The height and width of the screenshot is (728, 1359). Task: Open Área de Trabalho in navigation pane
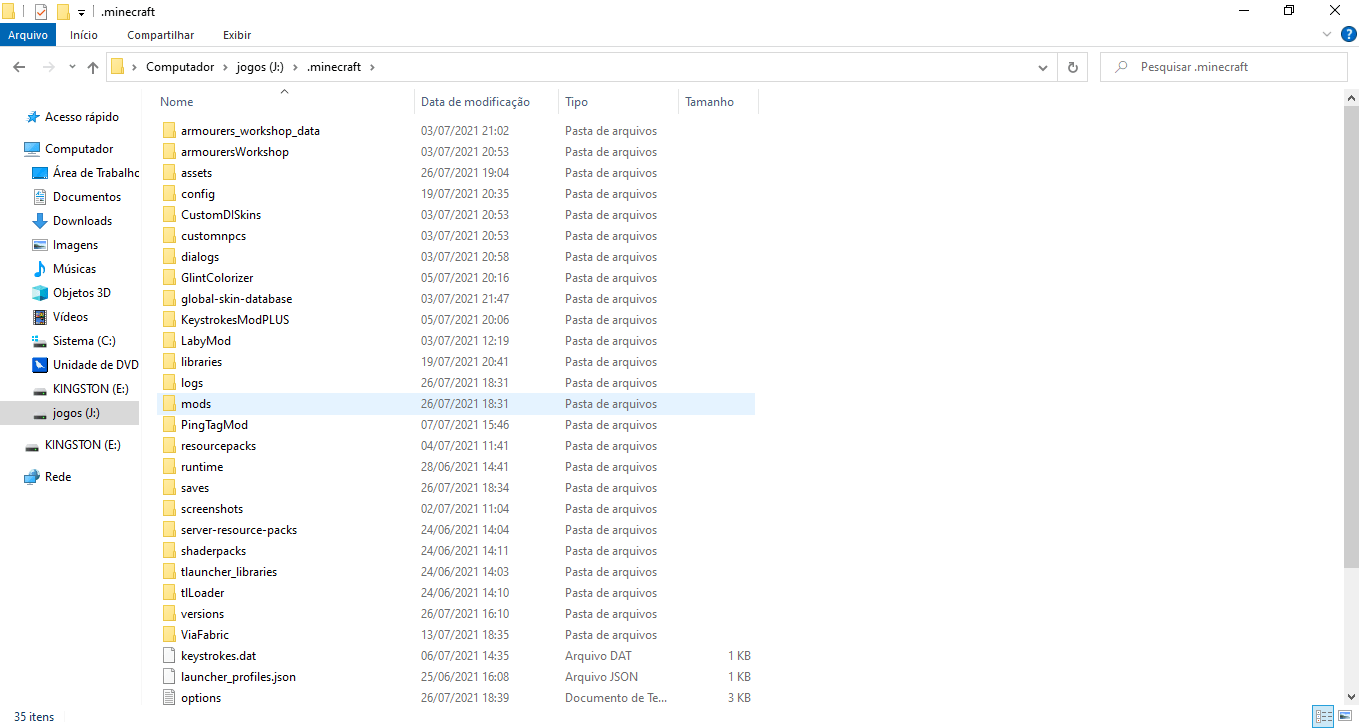pyautogui.click(x=95, y=173)
